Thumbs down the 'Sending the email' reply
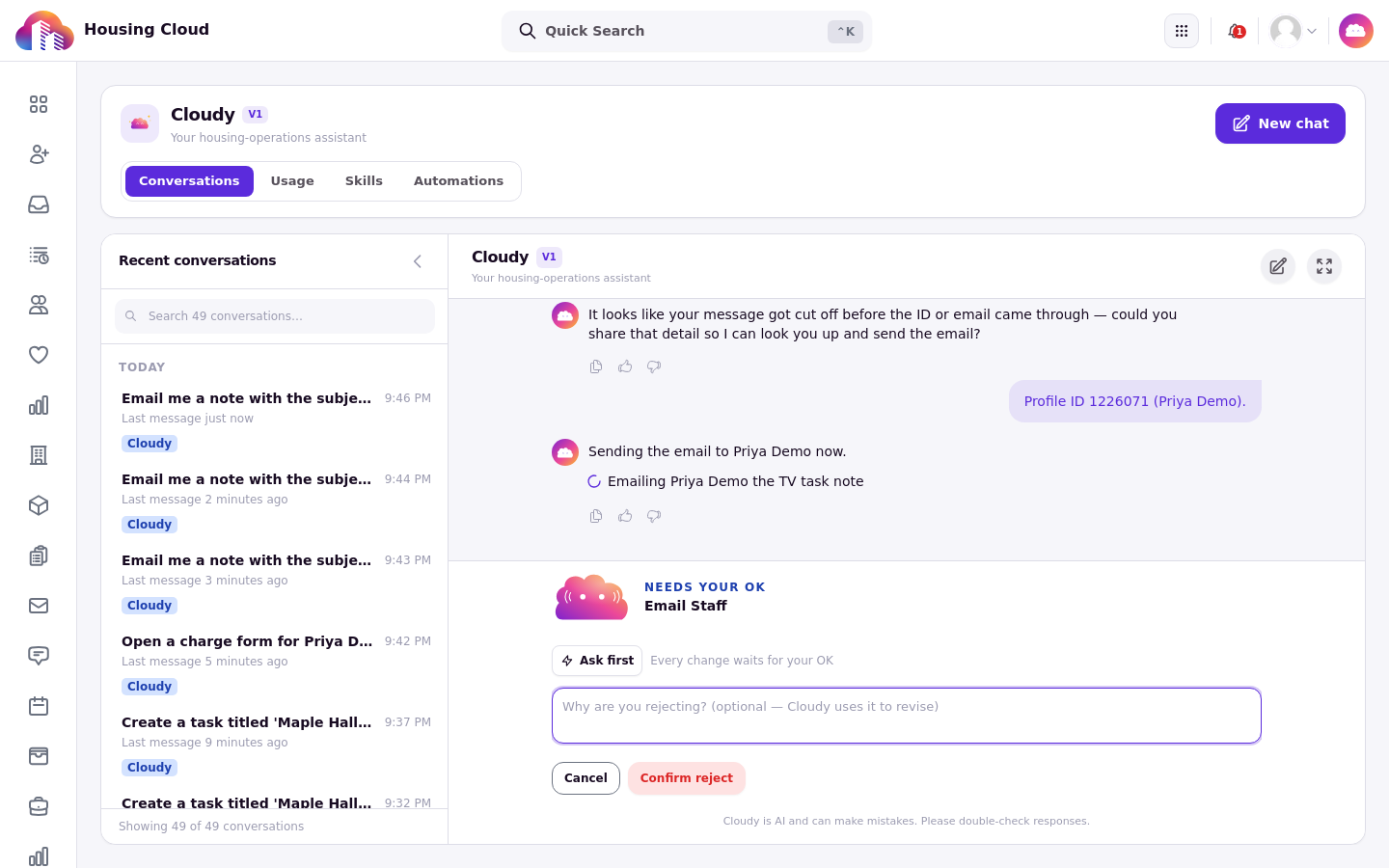This screenshot has height=868, width=1389. click(x=654, y=516)
